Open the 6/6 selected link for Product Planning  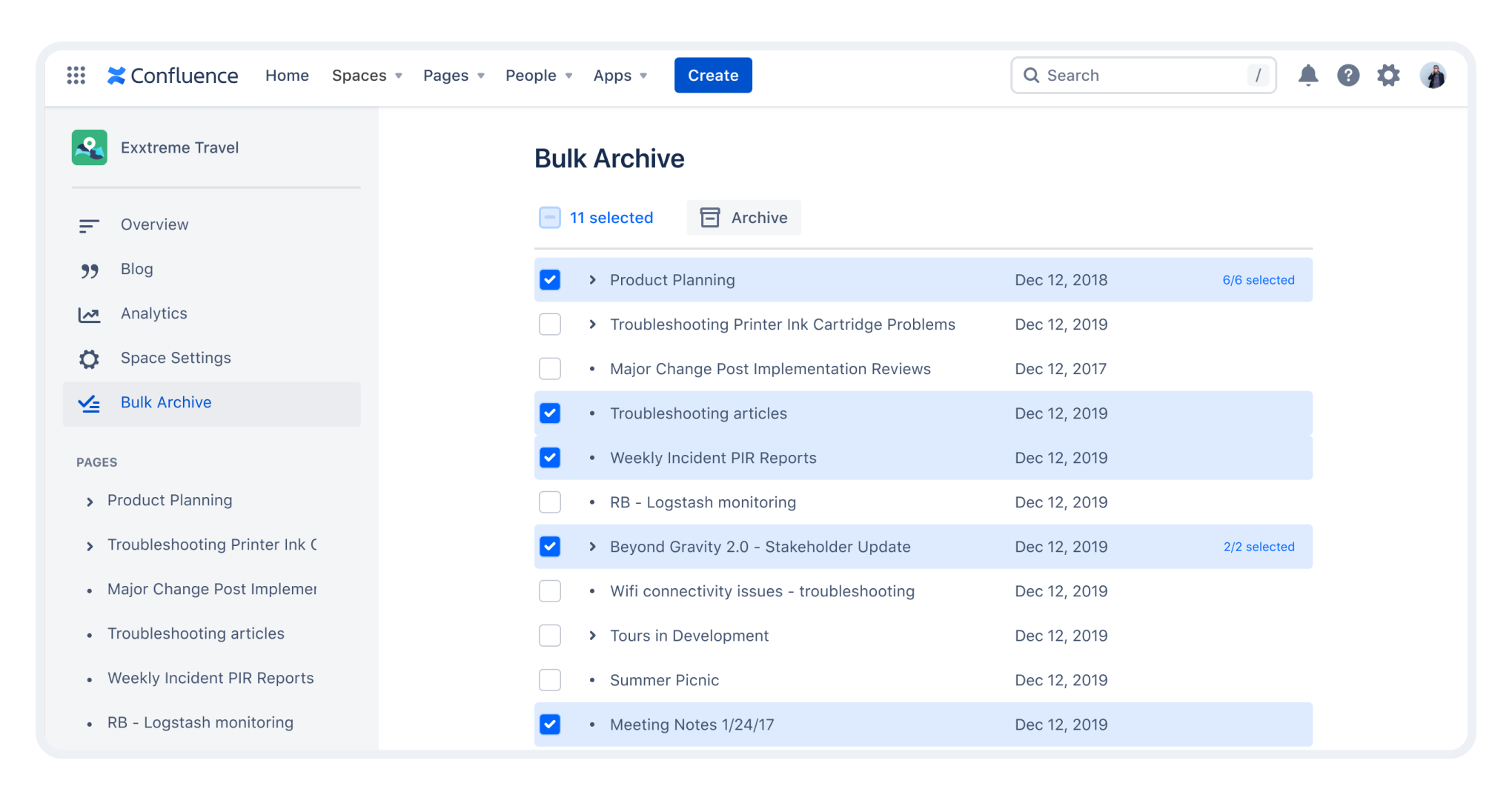(x=1258, y=279)
